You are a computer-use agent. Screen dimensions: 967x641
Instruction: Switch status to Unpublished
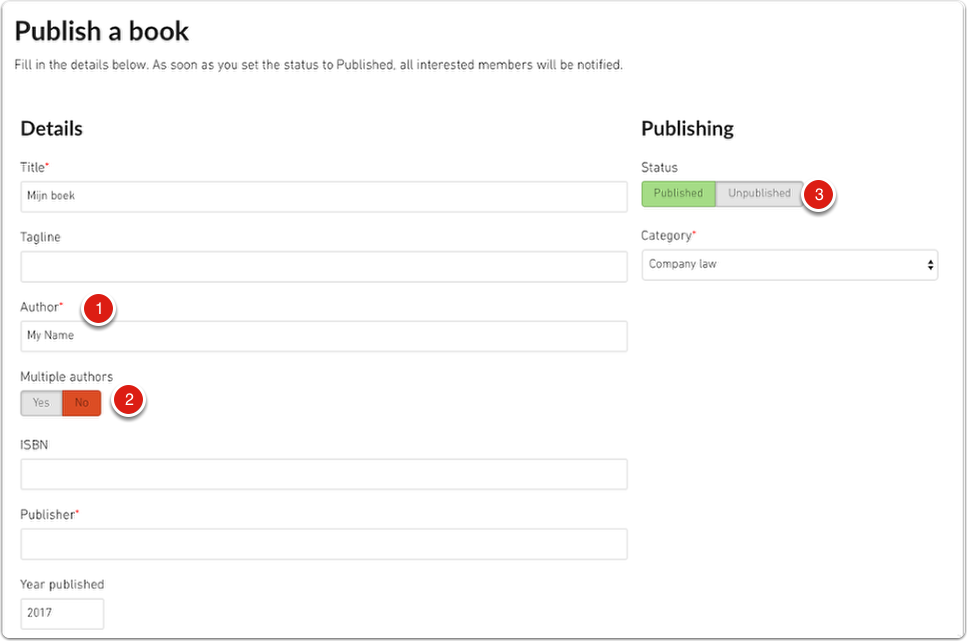tap(759, 194)
